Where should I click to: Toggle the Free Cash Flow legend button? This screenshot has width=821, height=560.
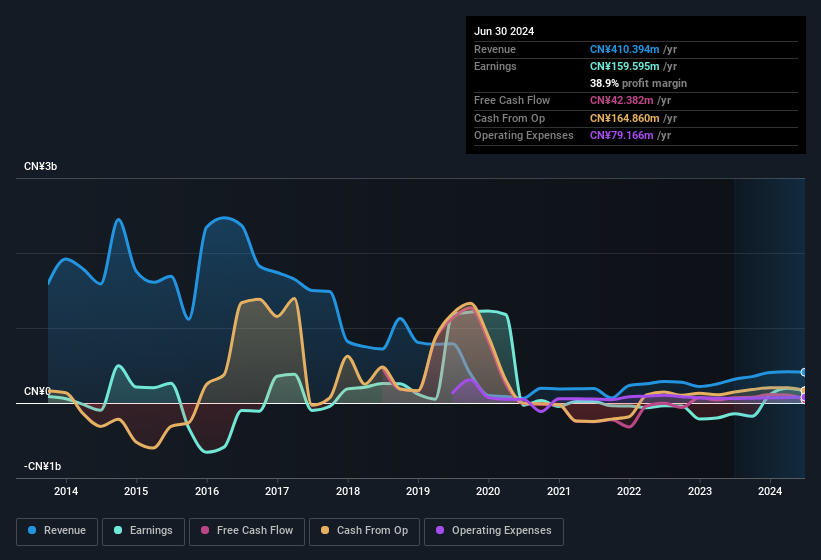pyautogui.click(x=247, y=531)
